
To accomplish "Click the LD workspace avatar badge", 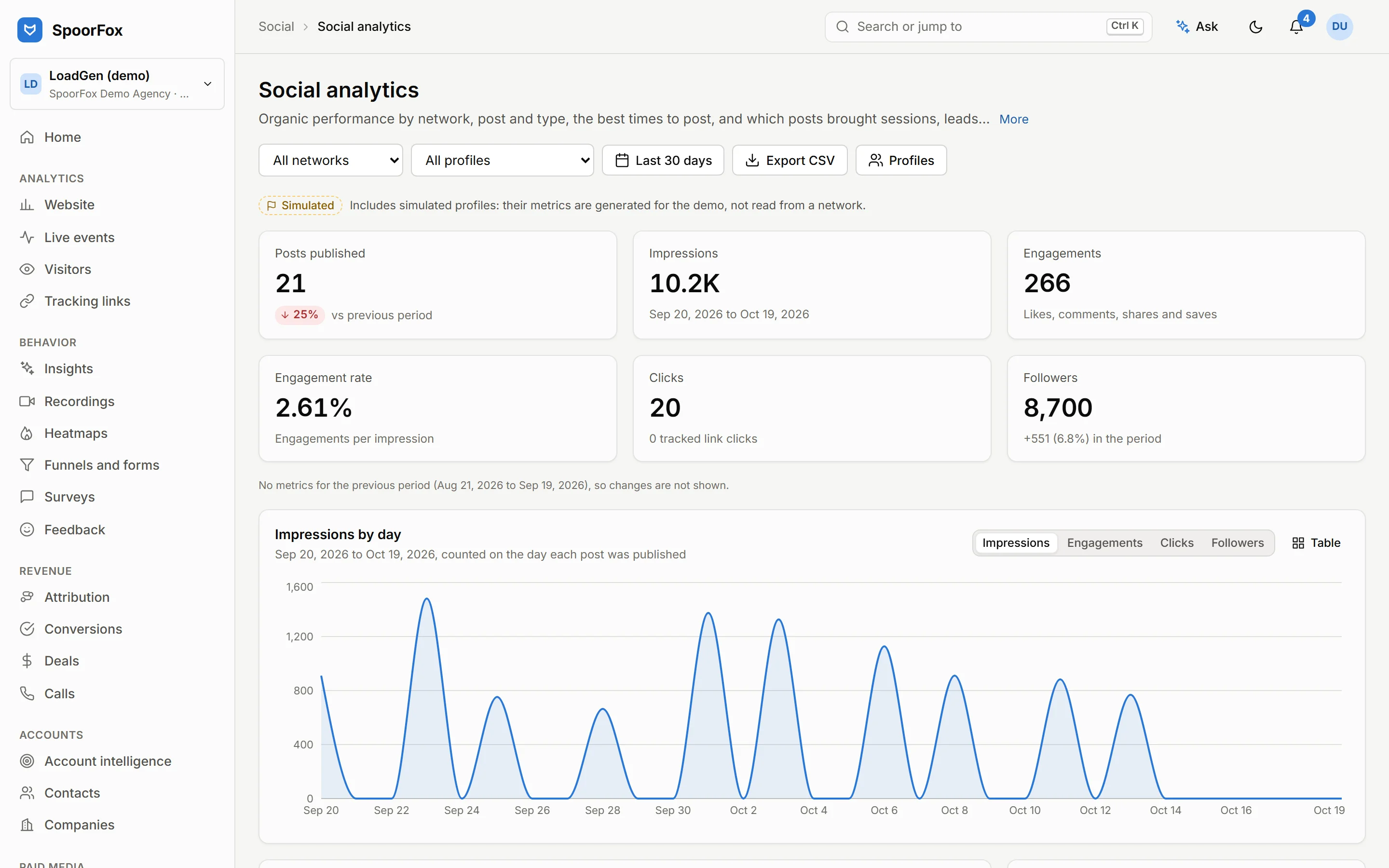I will click(x=31, y=84).
